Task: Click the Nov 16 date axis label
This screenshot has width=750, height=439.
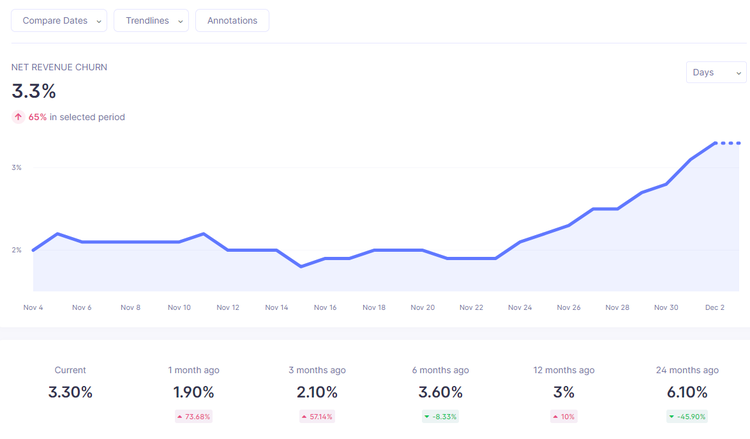Action: coord(325,307)
